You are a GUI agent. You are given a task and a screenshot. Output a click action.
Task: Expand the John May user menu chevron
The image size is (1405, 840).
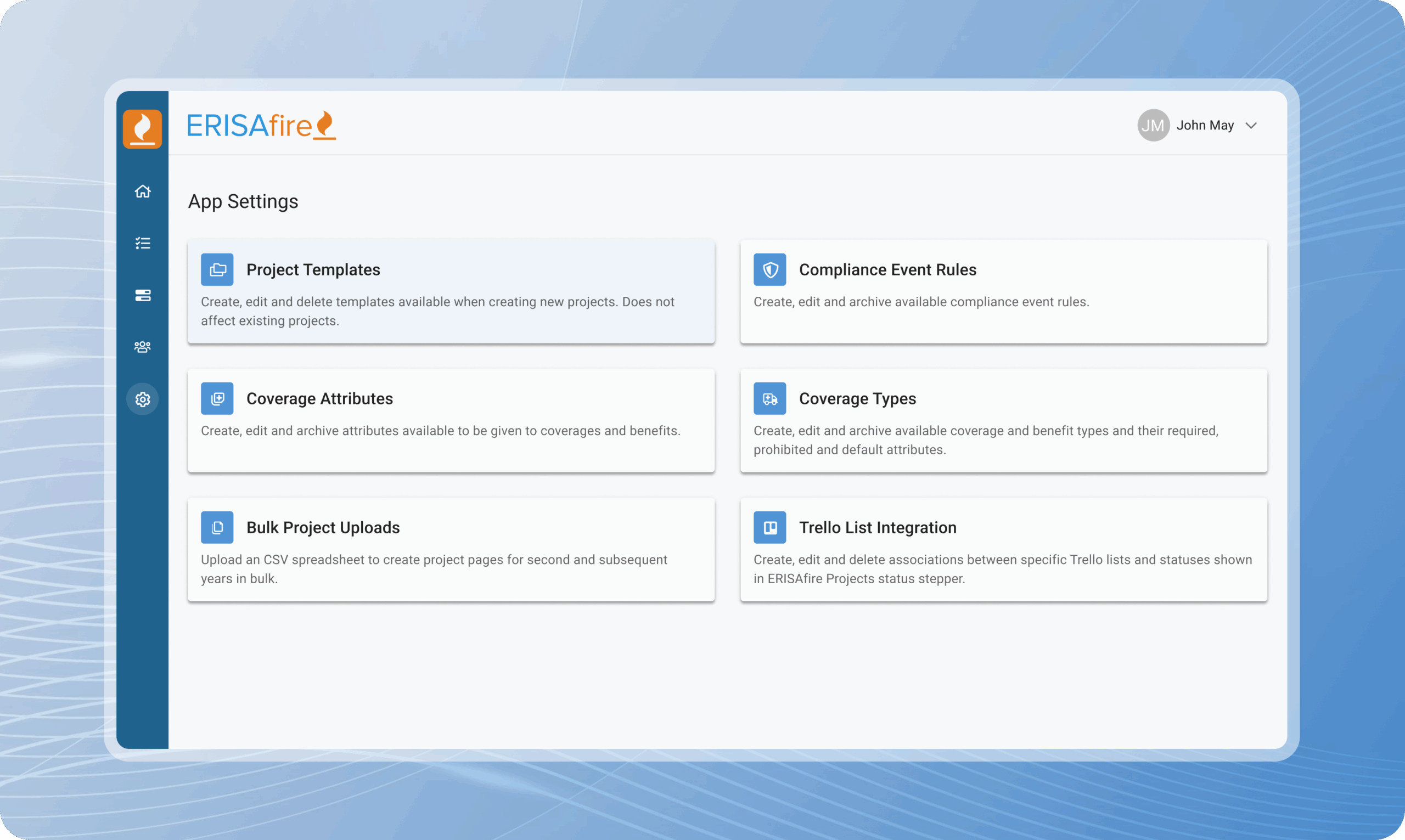click(1251, 126)
